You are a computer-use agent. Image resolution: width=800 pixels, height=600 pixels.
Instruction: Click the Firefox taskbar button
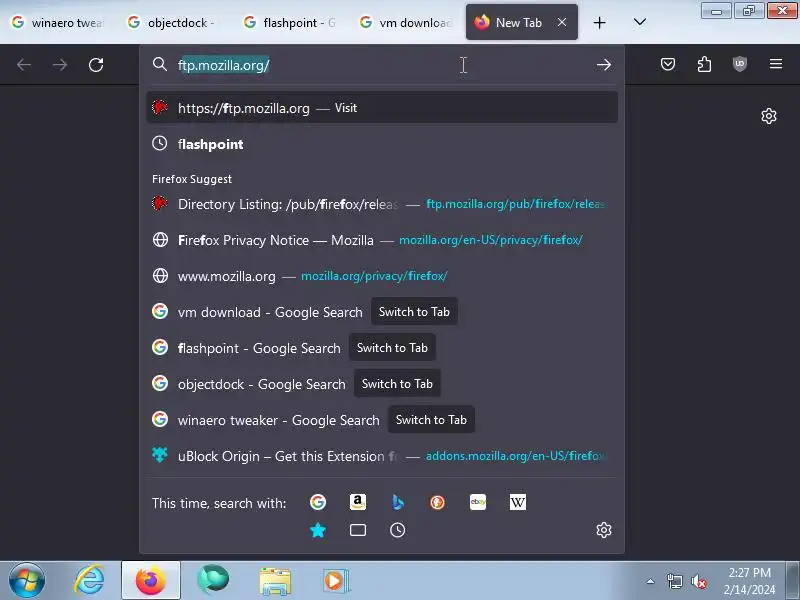(x=151, y=581)
